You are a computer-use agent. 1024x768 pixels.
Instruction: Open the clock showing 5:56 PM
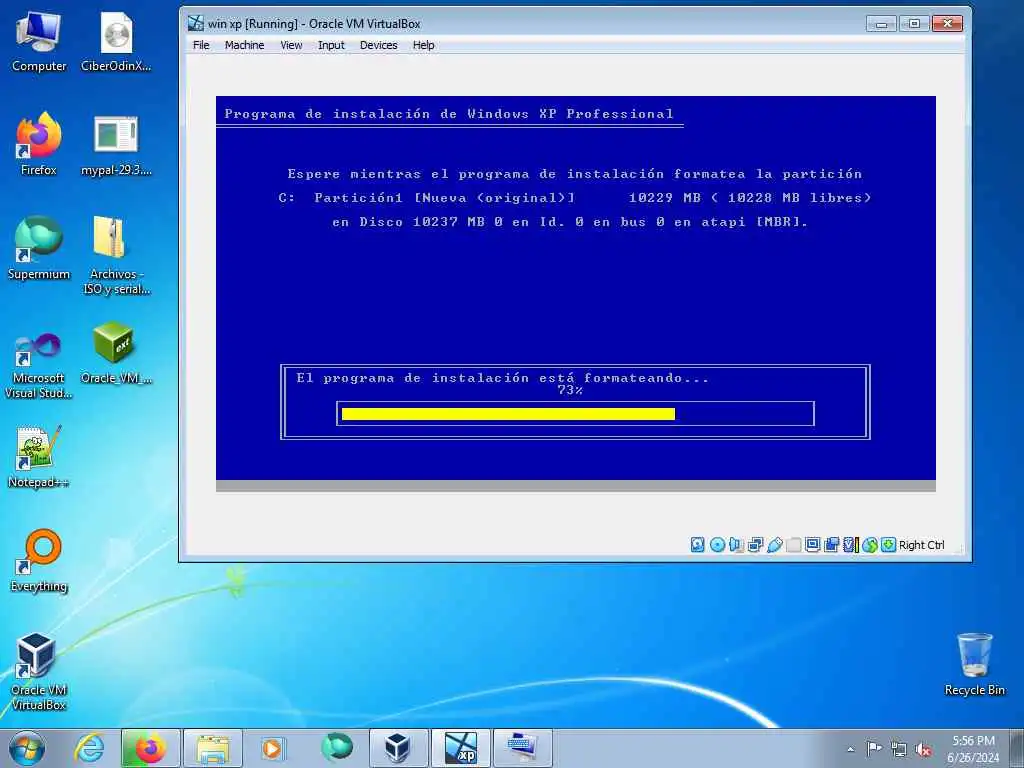coord(973,748)
